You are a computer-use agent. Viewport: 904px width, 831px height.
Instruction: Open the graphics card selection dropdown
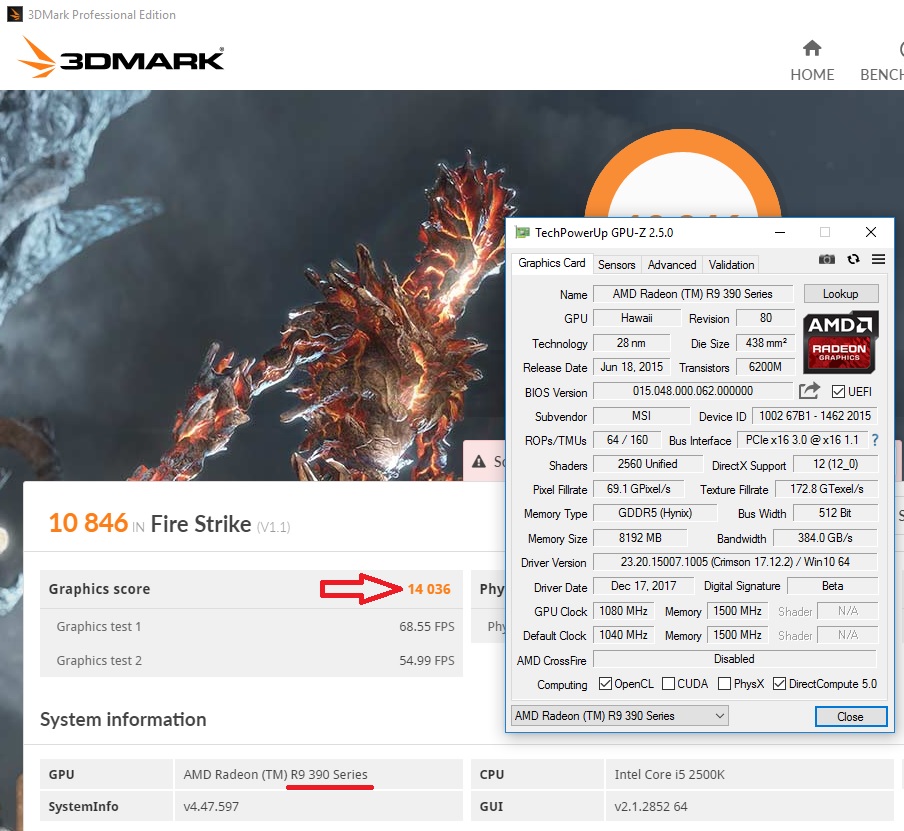click(620, 716)
